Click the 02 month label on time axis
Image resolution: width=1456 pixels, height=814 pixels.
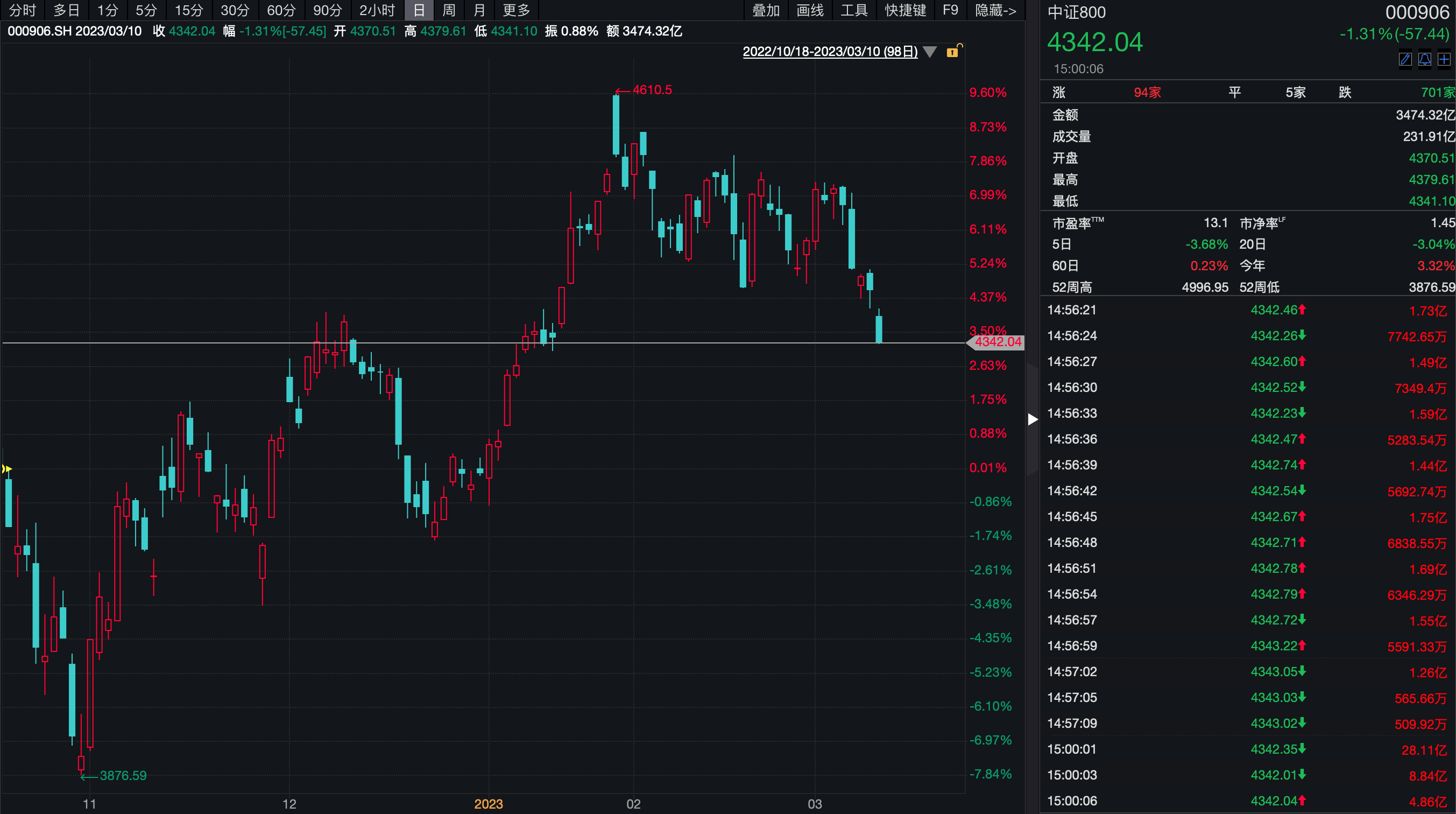pyautogui.click(x=634, y=804)
